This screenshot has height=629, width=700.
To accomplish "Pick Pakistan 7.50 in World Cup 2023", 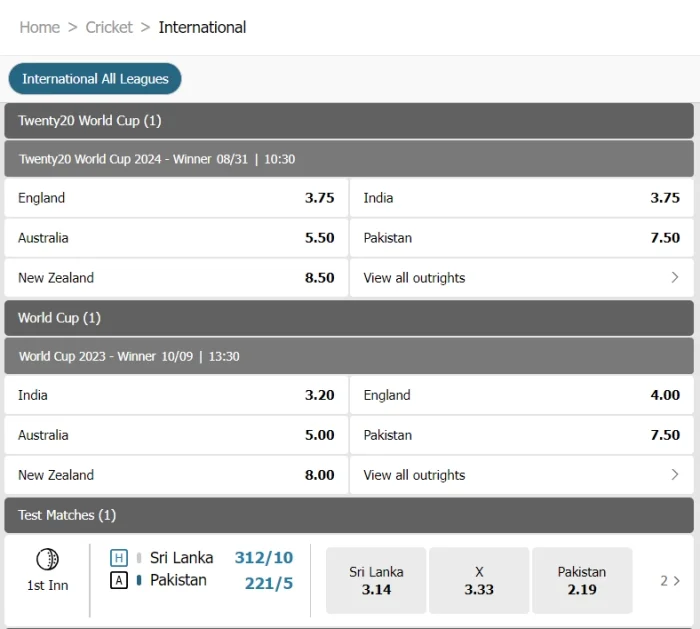I will [x=522, y=435].
